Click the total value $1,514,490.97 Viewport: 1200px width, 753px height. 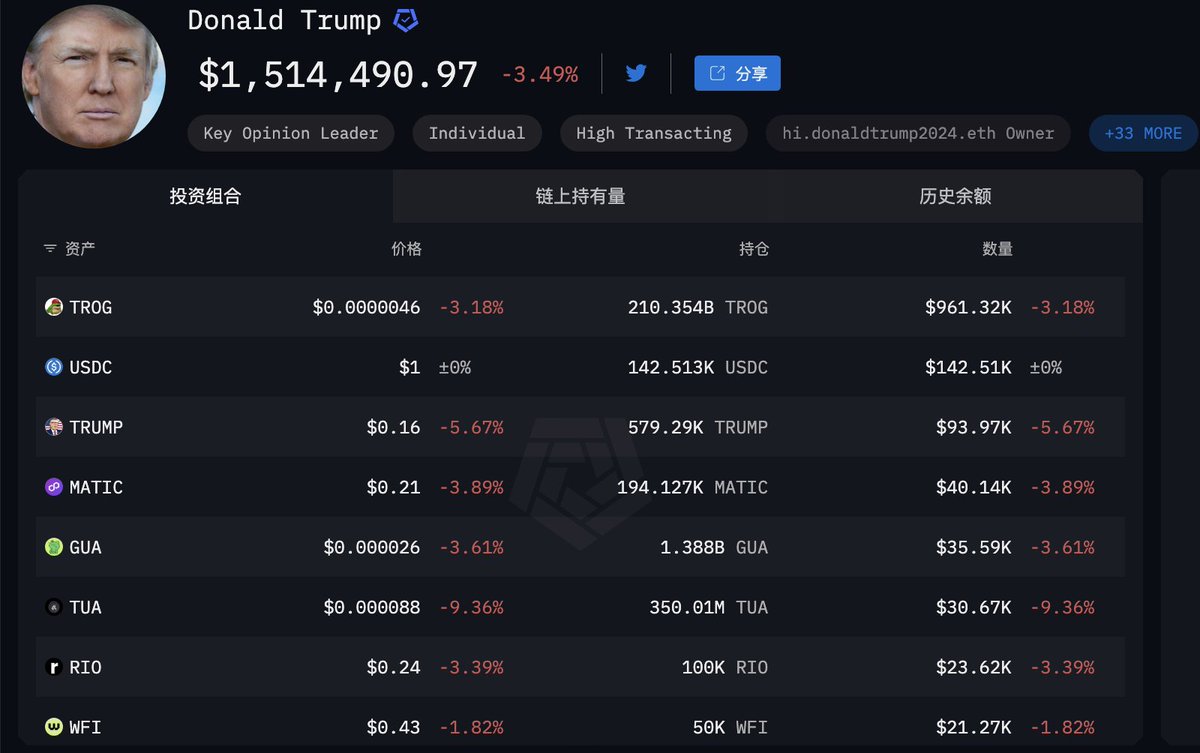(338, 74)
